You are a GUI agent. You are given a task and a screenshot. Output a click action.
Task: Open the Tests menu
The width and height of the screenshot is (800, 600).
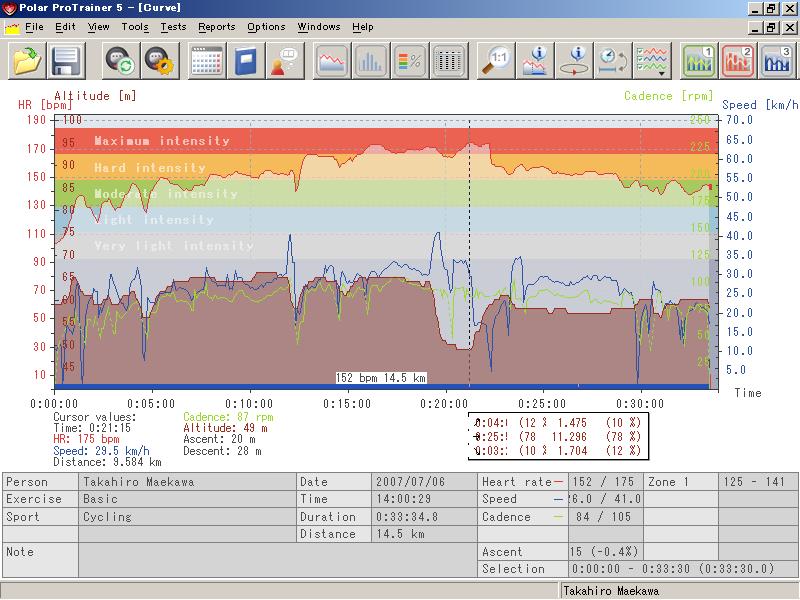[x=173, y=27]
